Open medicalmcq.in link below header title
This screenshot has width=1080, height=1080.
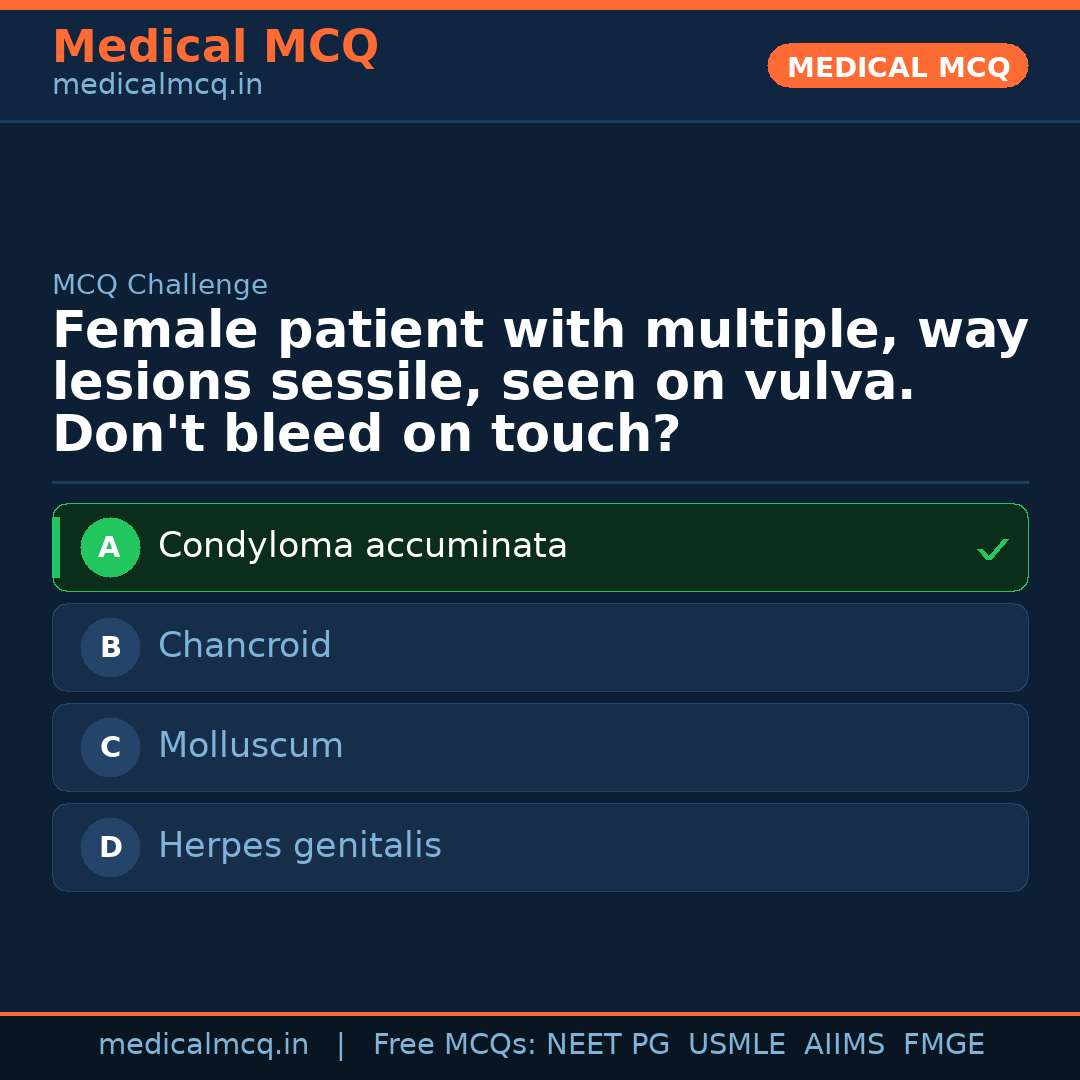coord(157,86)
